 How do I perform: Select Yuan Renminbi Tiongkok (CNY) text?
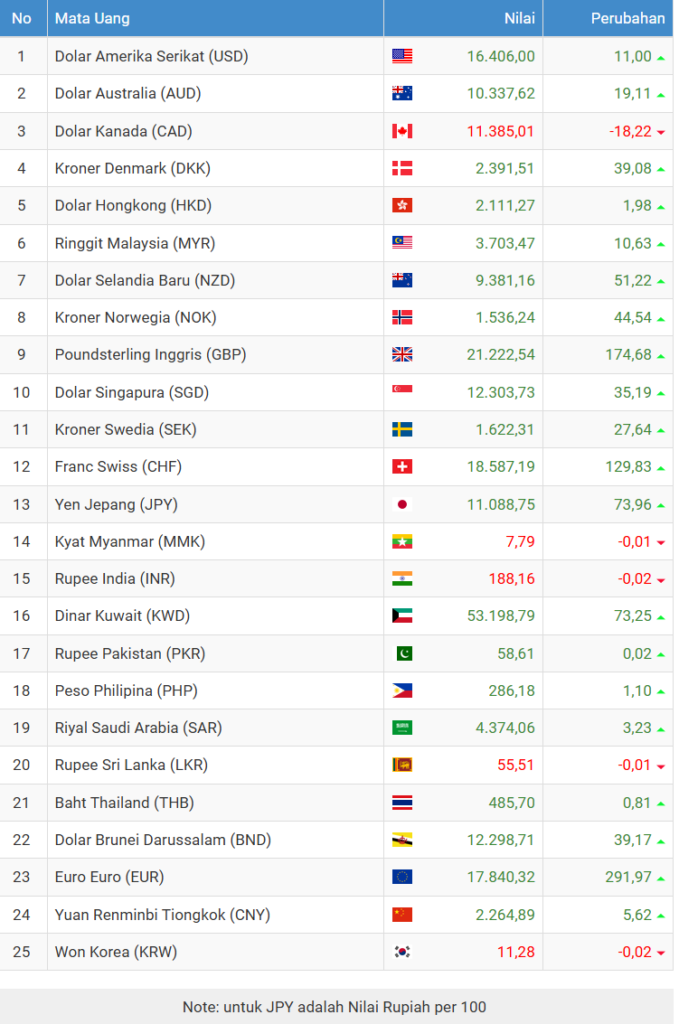[163, 915]
